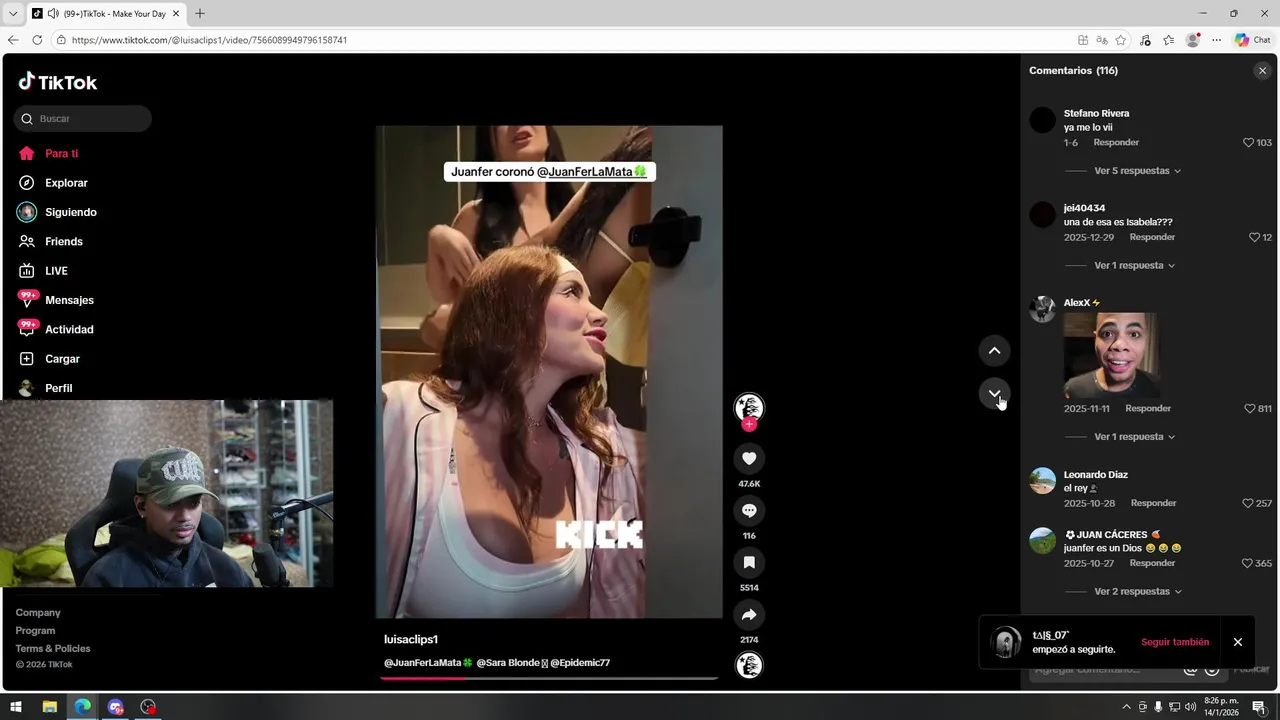Add page to favorites with star icon
The height and width of the screenshot is (720, 1280).
pyautogui.click(x=1121, y=40)
